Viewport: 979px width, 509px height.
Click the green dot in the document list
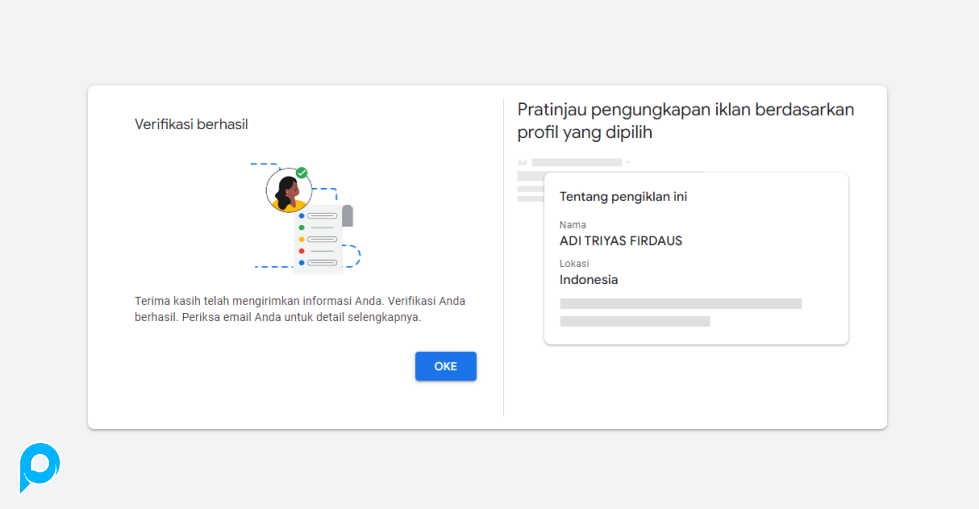pos(301,228)
